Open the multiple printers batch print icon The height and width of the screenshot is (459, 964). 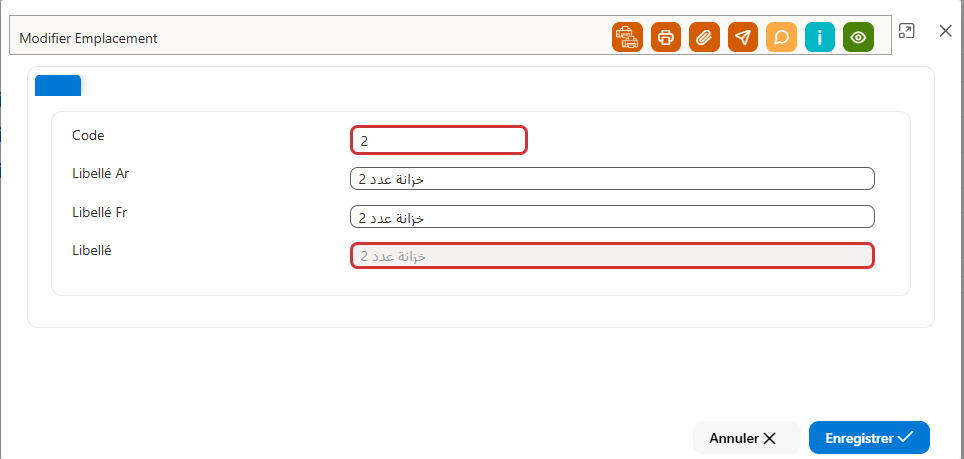tap(627, 37)
